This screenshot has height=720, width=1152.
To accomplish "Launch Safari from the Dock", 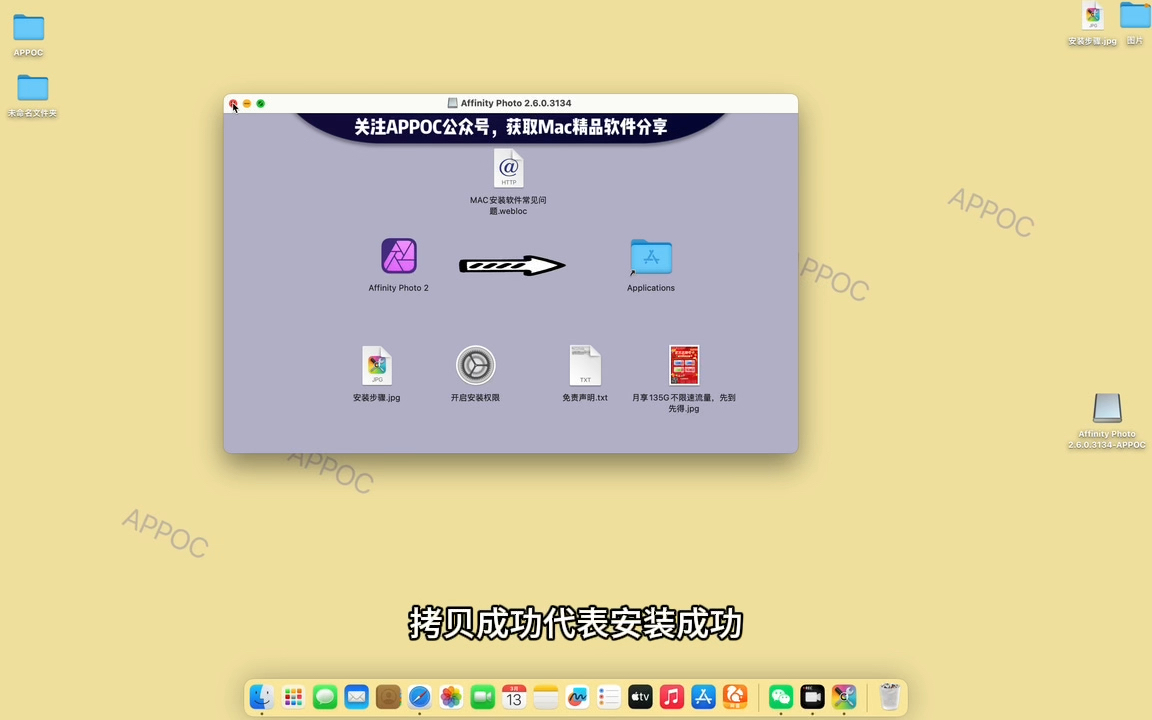I will pos(420,697).
